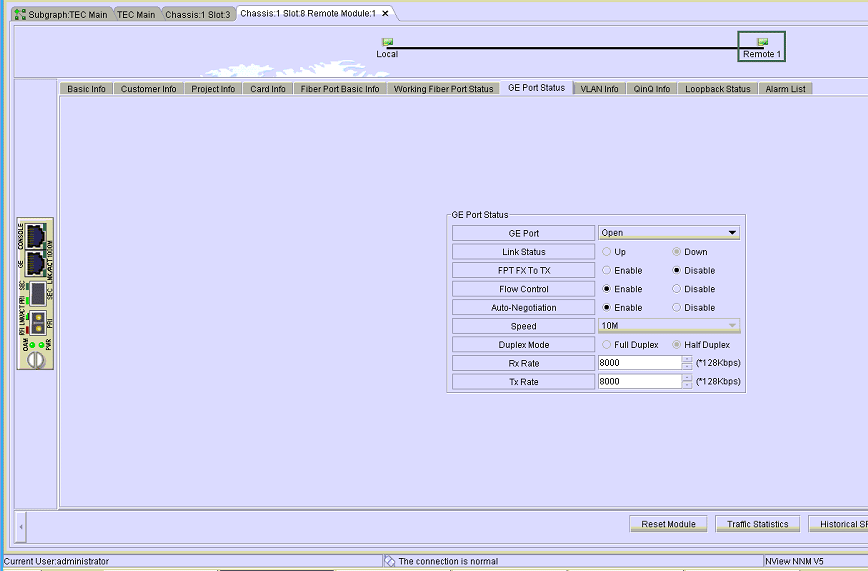The height and width of the screenshot is (571, 868).
Task: Click the Link Status label cell
Action: [x=524, y=251]
